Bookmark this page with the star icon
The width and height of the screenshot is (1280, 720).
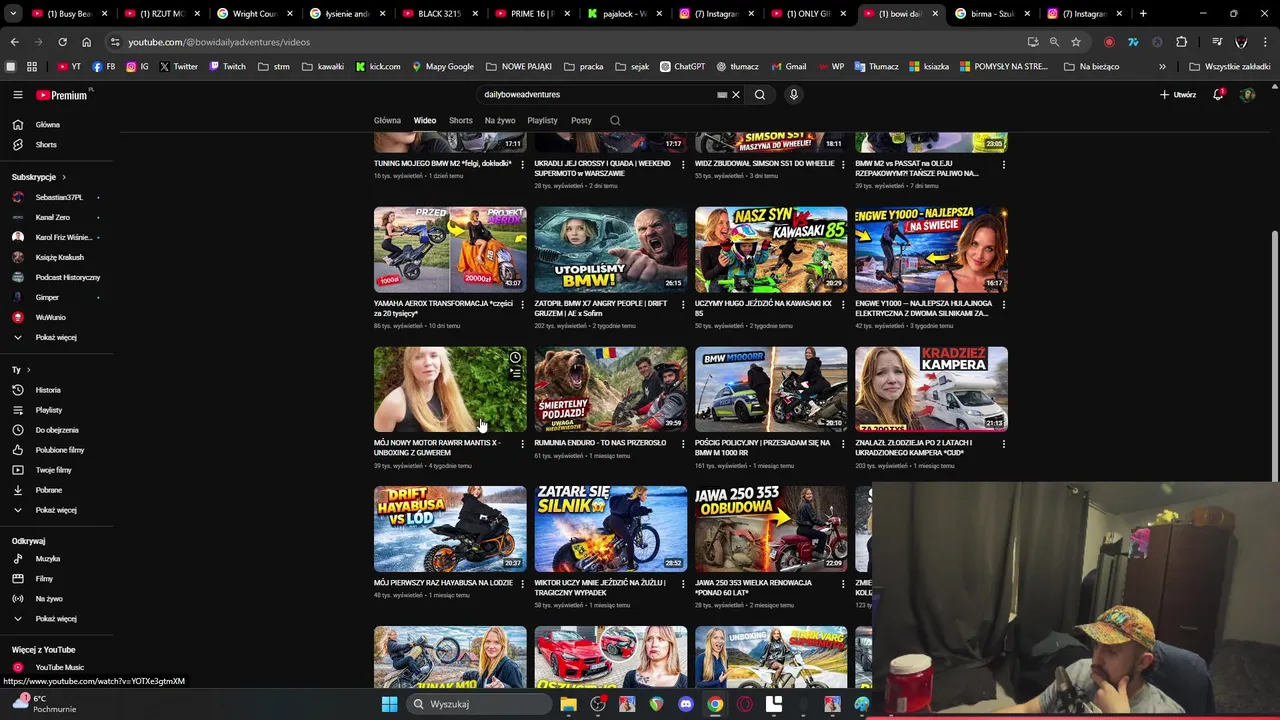tap(1076, 42)
